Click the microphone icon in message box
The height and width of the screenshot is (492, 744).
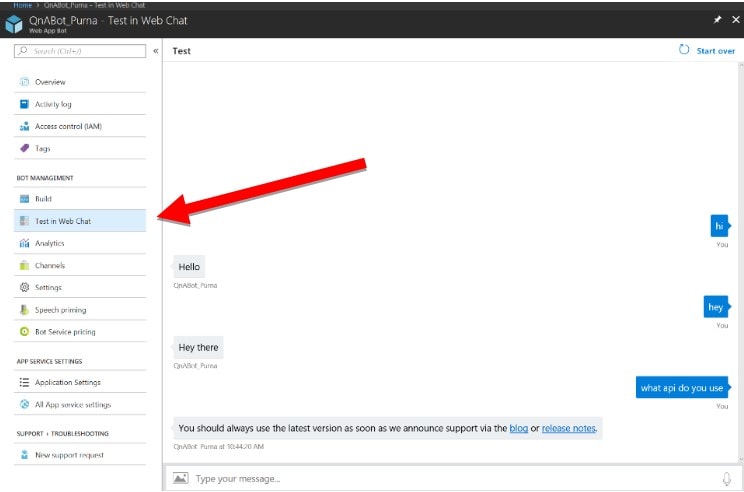coord(726,479)
